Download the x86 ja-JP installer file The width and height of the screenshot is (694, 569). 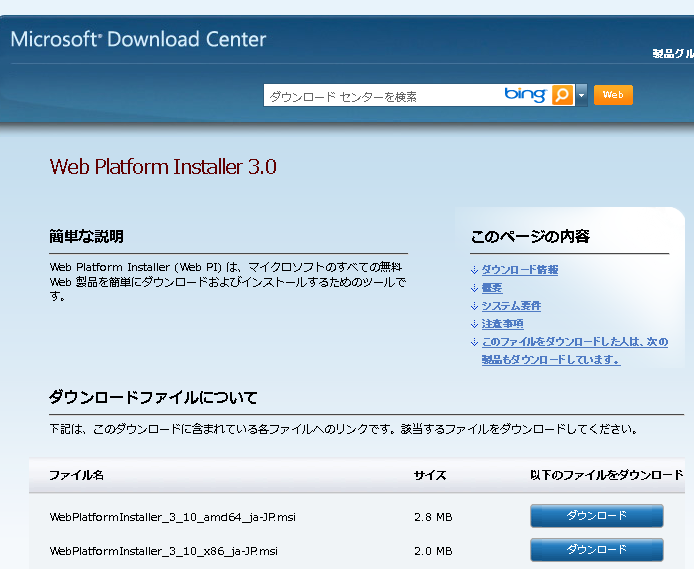click(596, 550)
